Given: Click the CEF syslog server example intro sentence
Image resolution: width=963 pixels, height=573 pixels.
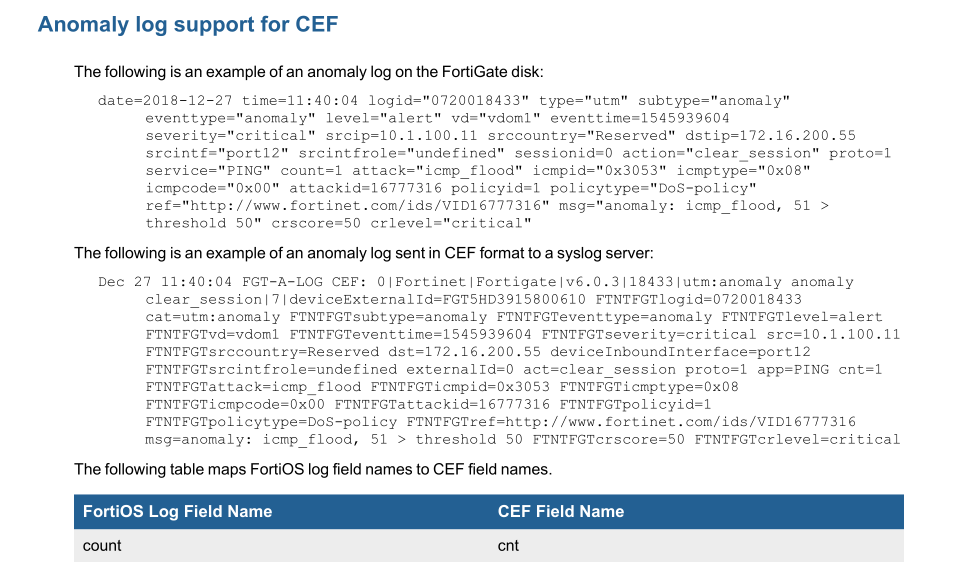Looking at the screenshot, I should (x=364, y=254).
